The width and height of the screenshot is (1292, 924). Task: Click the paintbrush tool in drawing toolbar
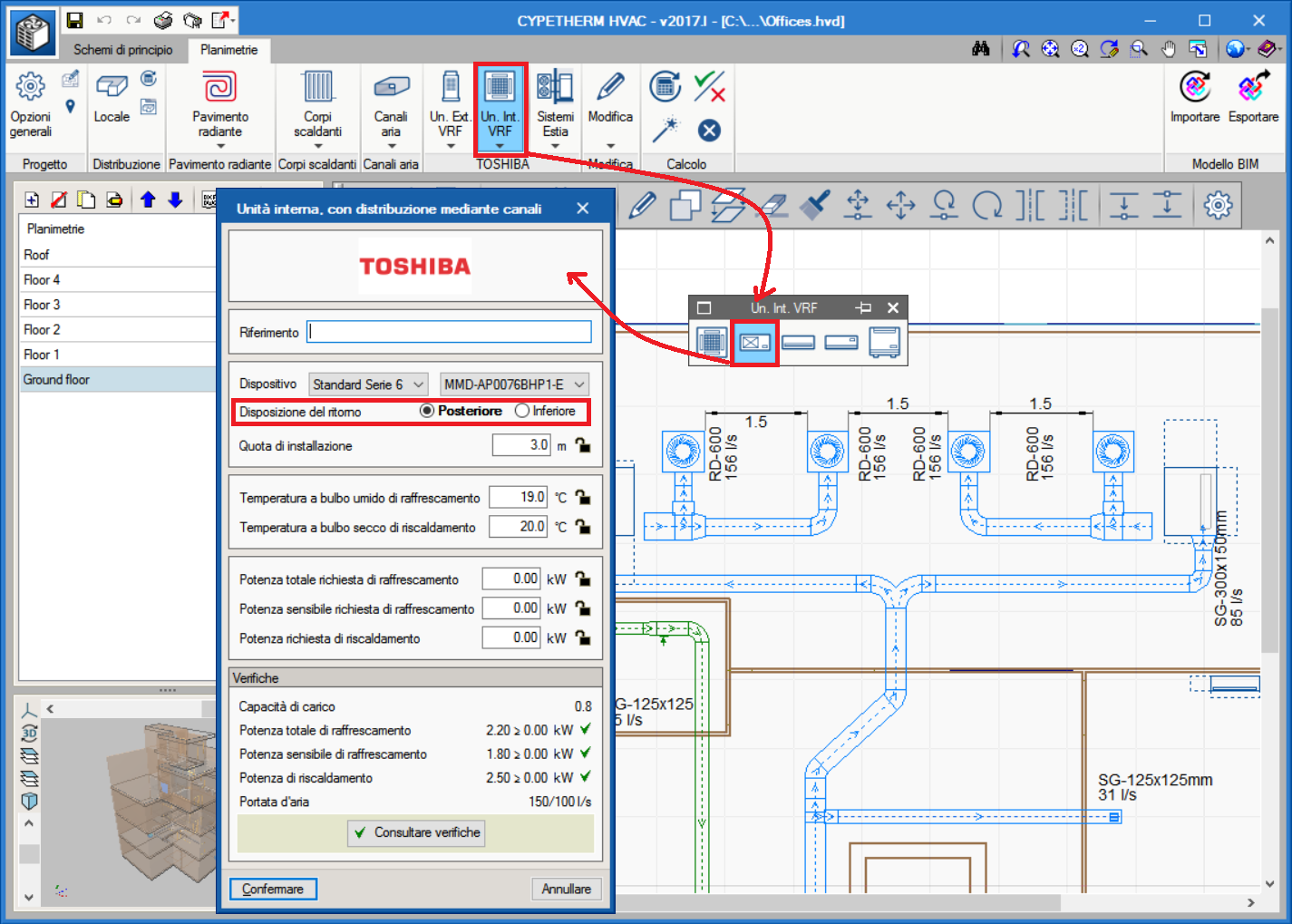815,206
